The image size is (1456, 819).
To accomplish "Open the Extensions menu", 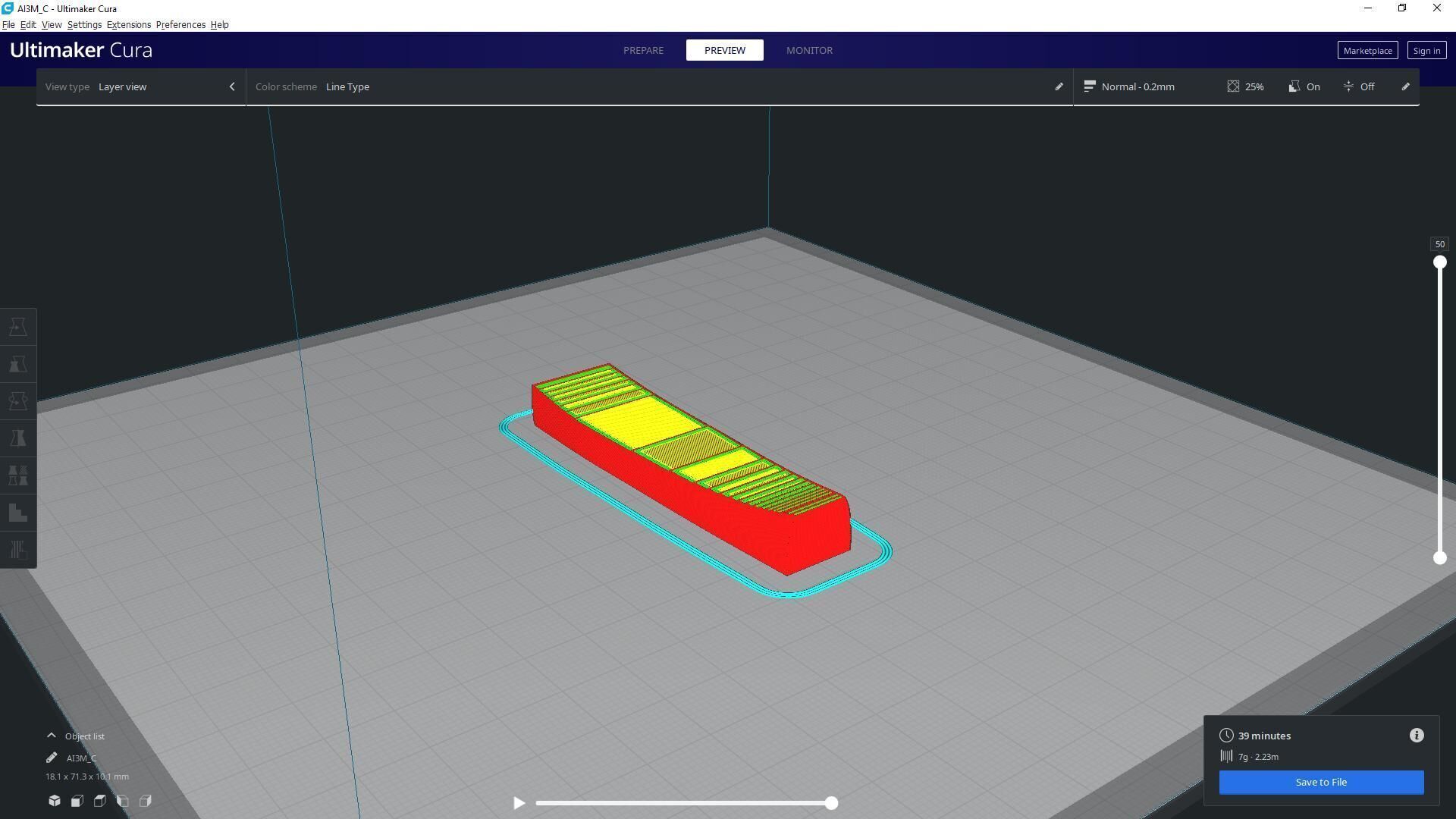I will pyautogui.click(x=128, y=25).
